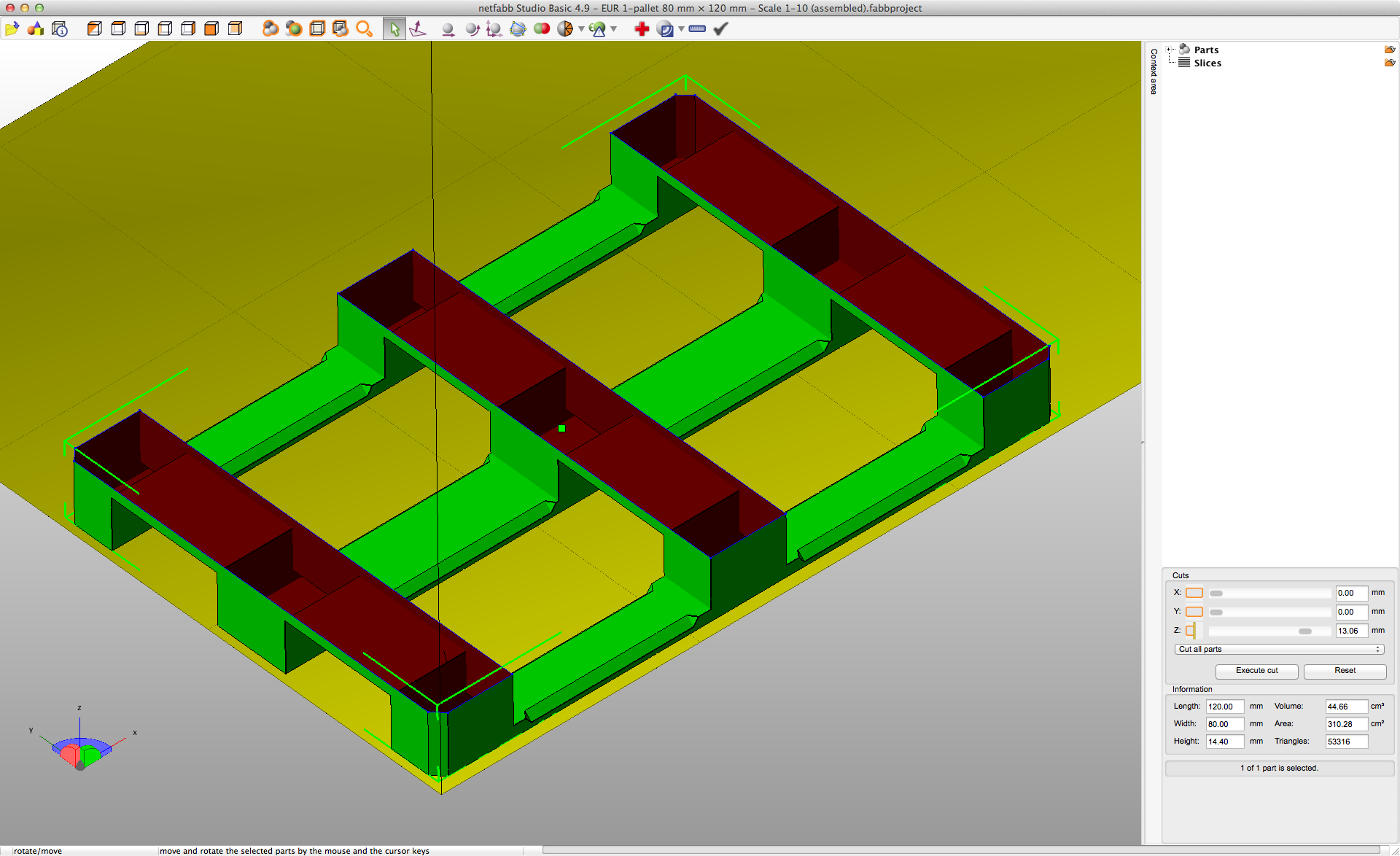Activate the magnifier zoom tool
Viewport: 1400px width, 856px height.
(x=364, y=28)
